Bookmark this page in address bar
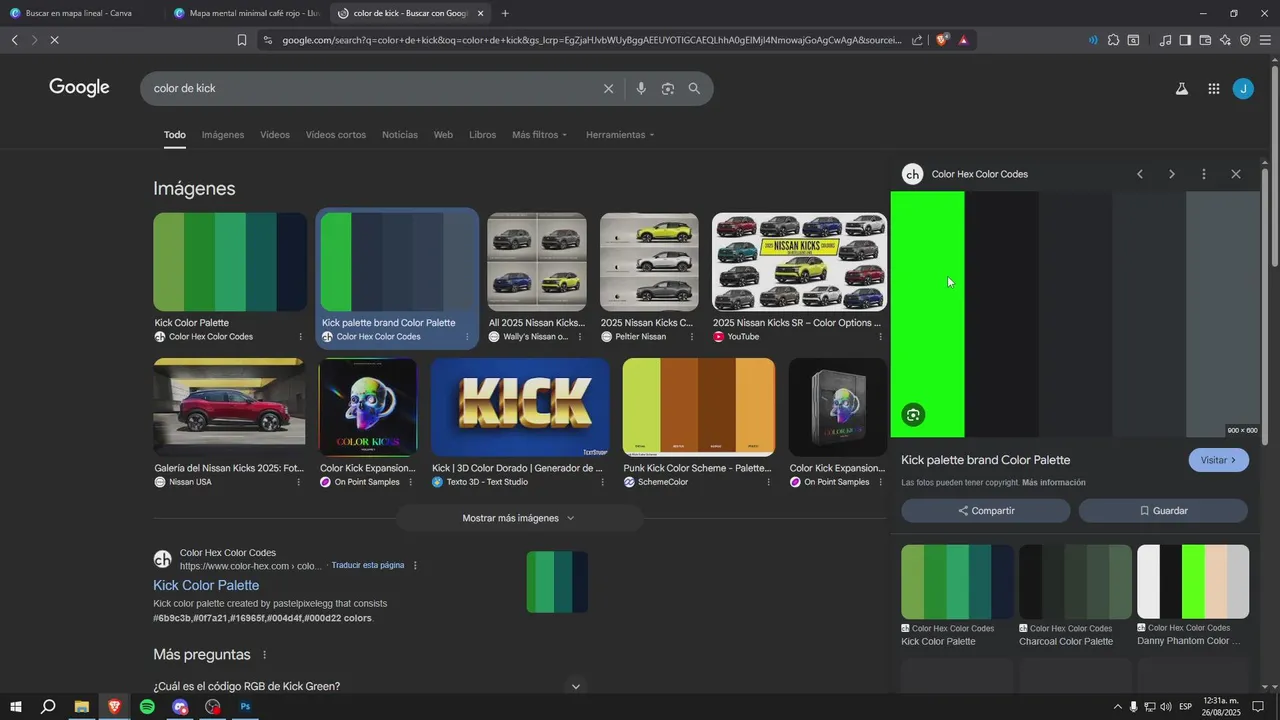 pos(241,40)
